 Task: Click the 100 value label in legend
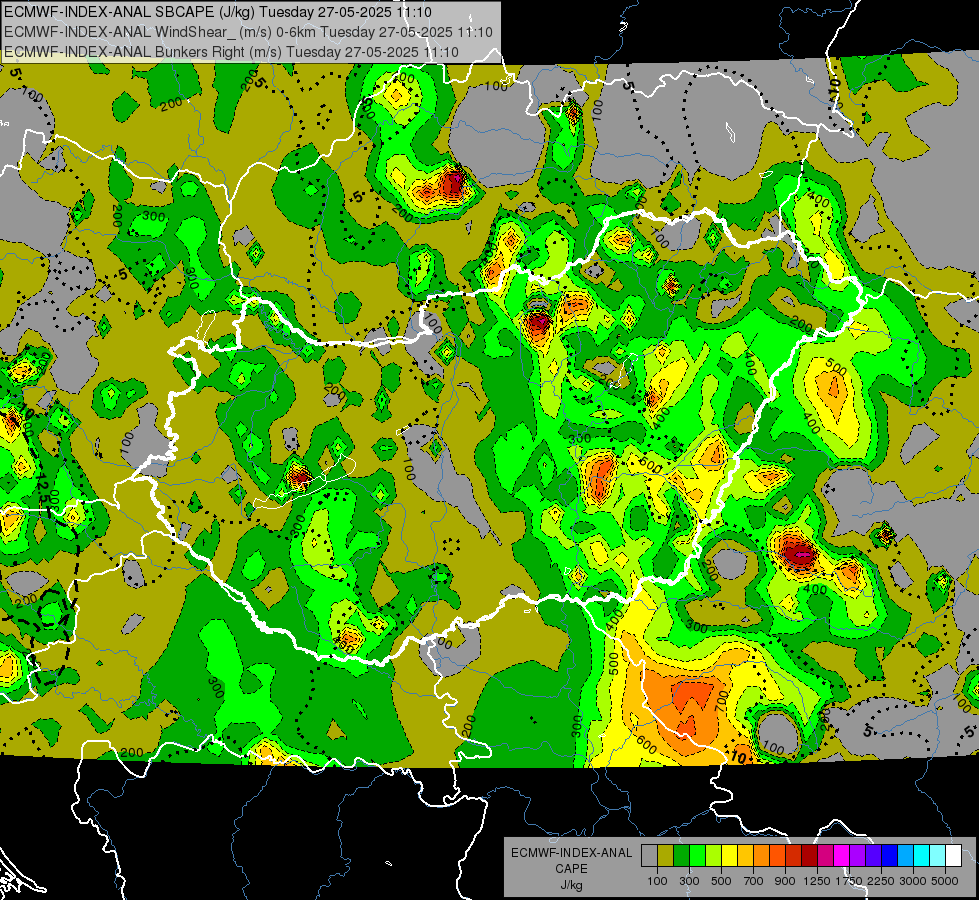coord(657,881)
